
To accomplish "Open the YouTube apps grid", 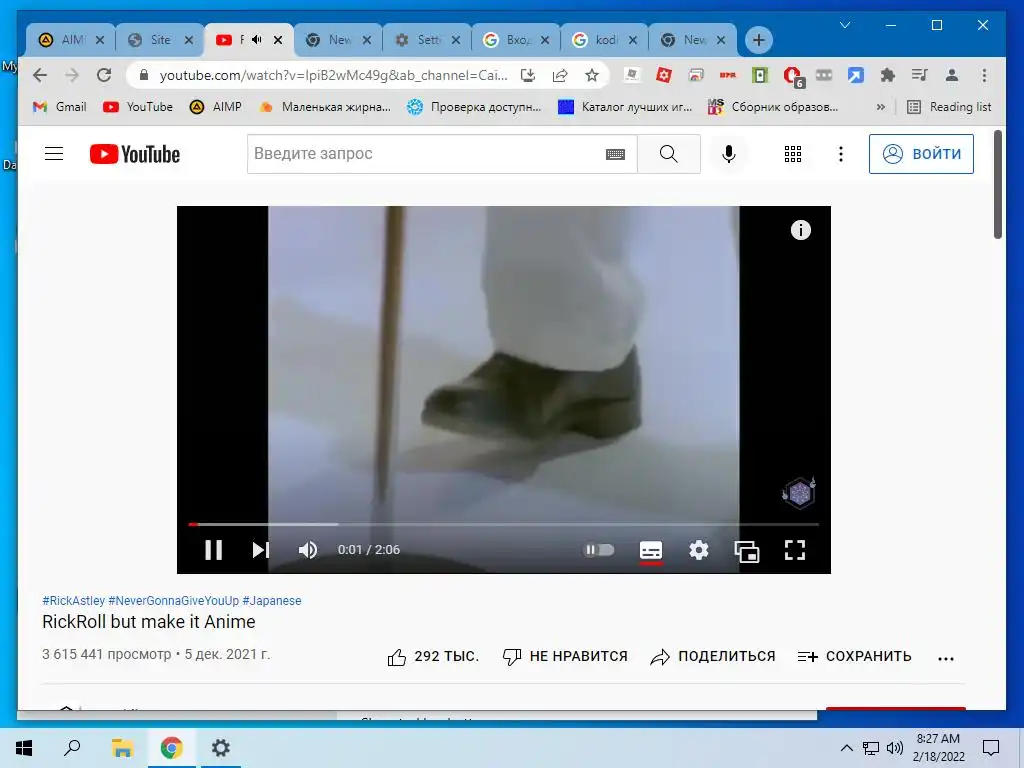I will [x=793, y=154].
